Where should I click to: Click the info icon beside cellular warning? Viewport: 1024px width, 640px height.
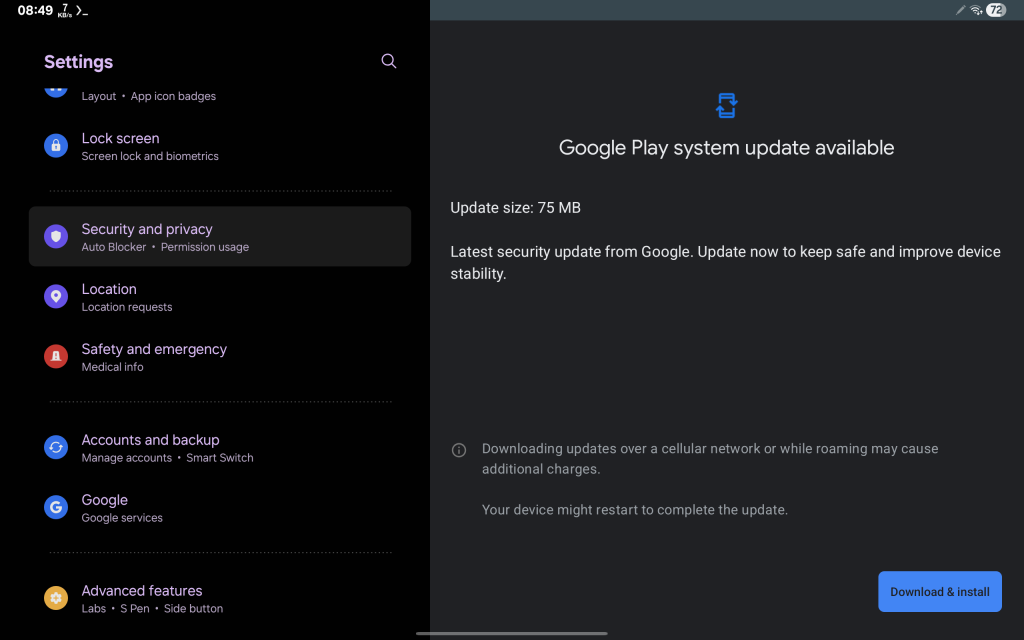(459, 450)
